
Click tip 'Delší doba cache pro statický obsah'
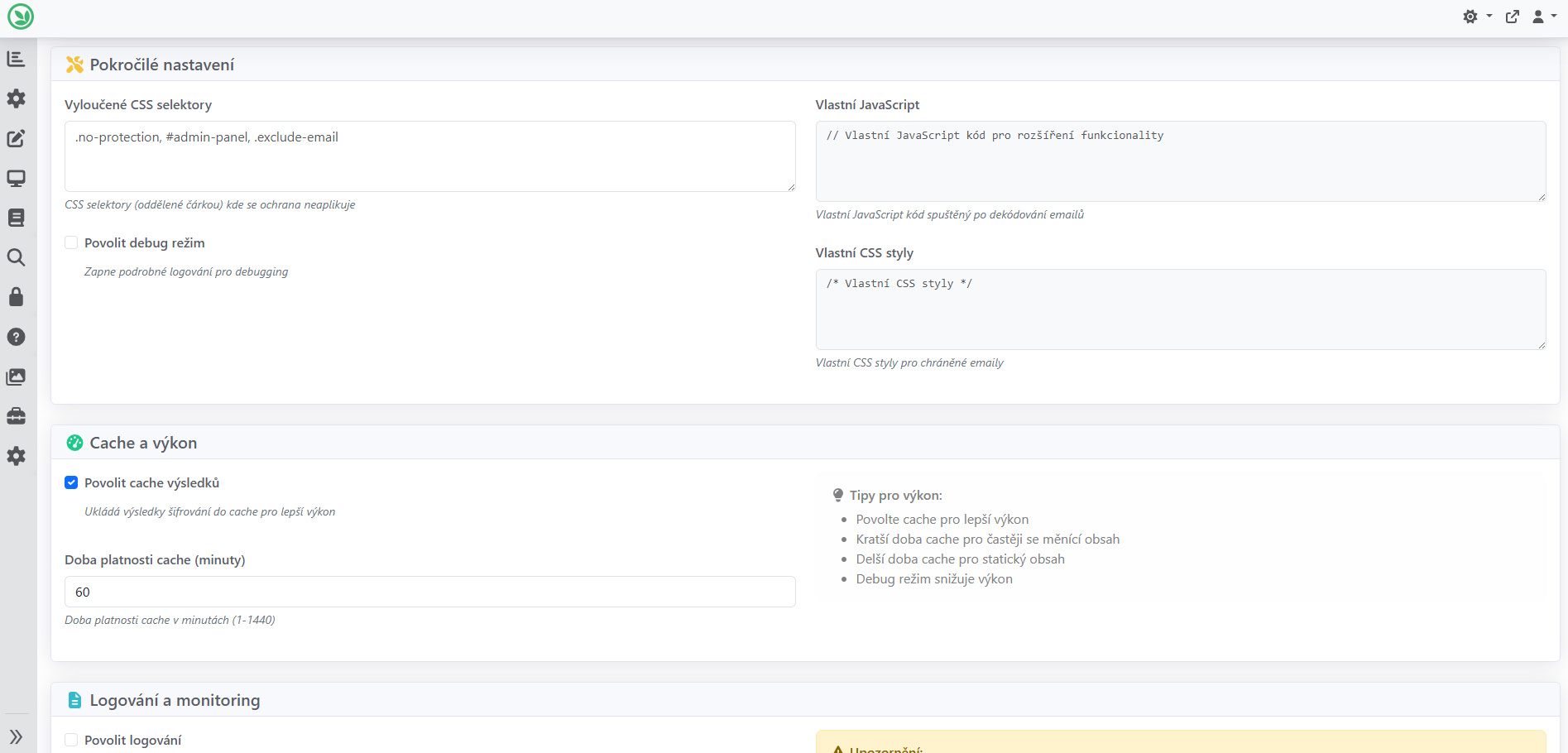click(x=961, y=559)
